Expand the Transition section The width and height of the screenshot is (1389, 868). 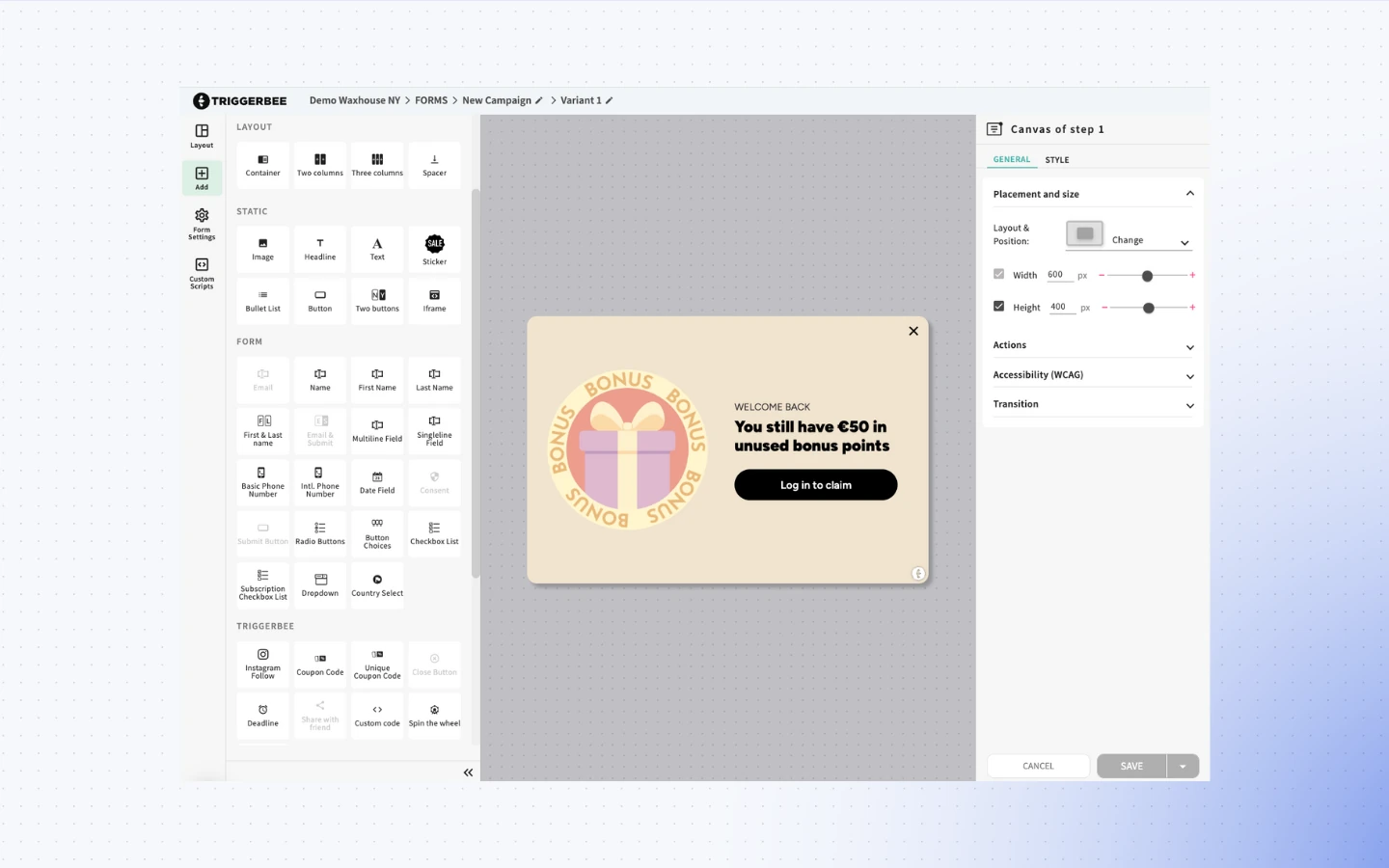coord(1094,405)
